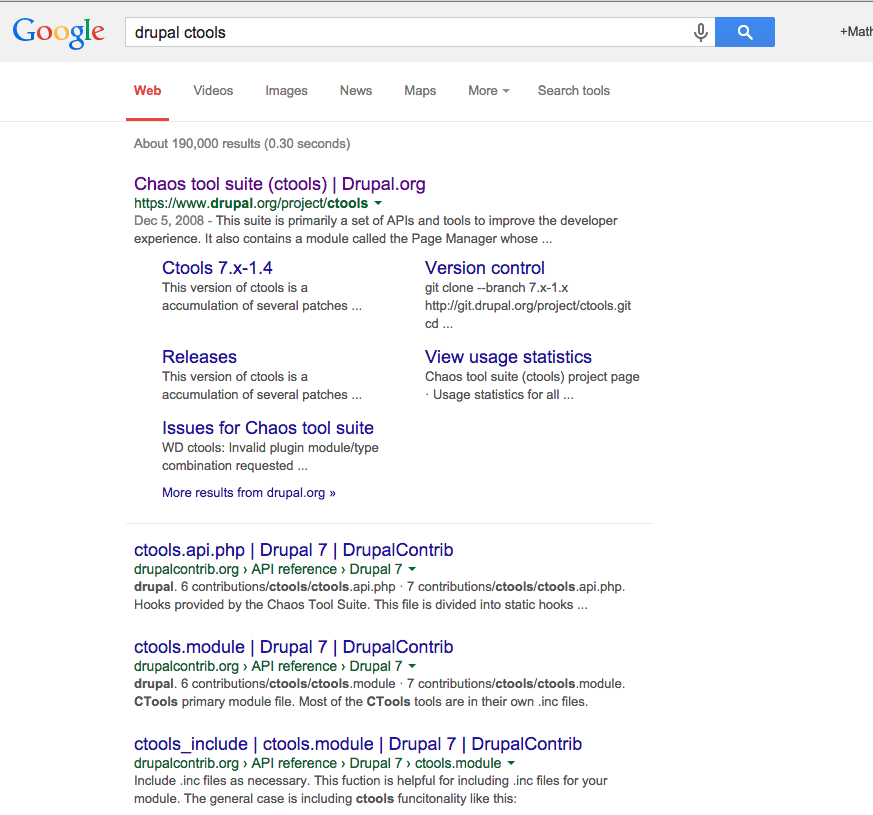The width and height of the screenshot is (873, 815).
Task: Click 'Hooks provided by the Chaos Tool Suite' snippet
Action: [x=251, y=605]
